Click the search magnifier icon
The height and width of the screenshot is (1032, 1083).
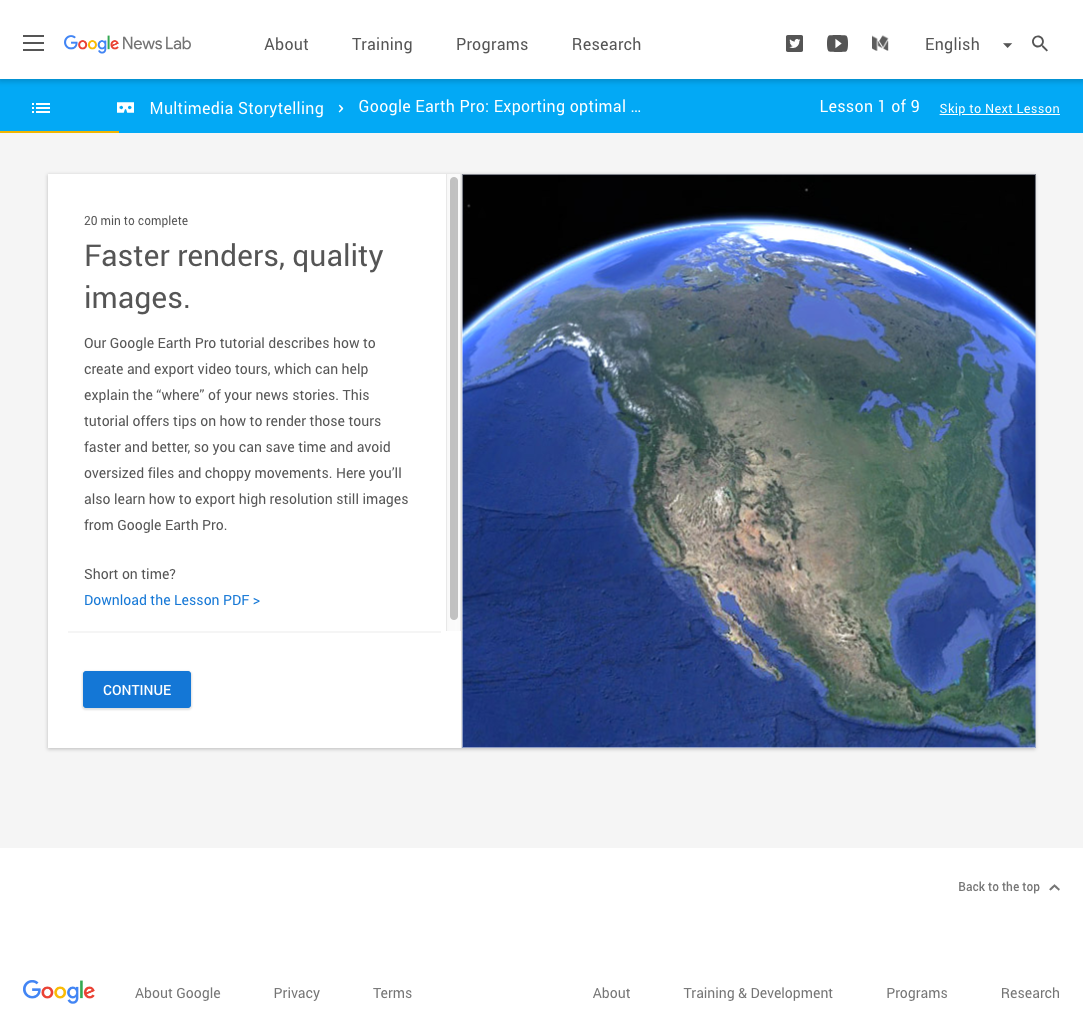[1039, 44]
